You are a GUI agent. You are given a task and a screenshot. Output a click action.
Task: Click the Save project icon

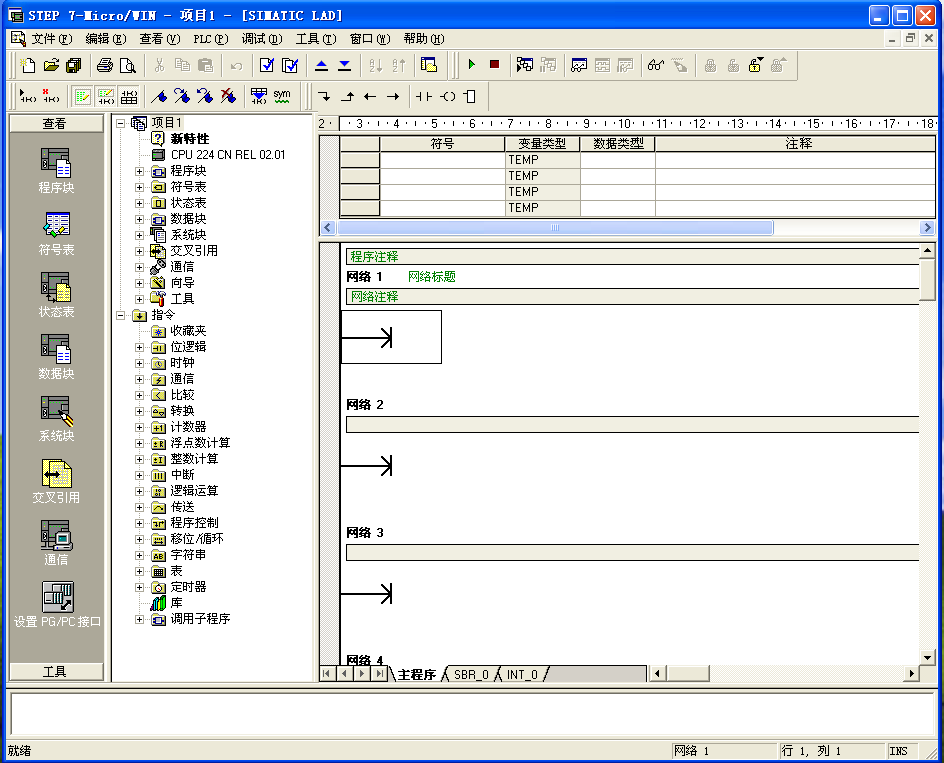[x=74, y=65]
